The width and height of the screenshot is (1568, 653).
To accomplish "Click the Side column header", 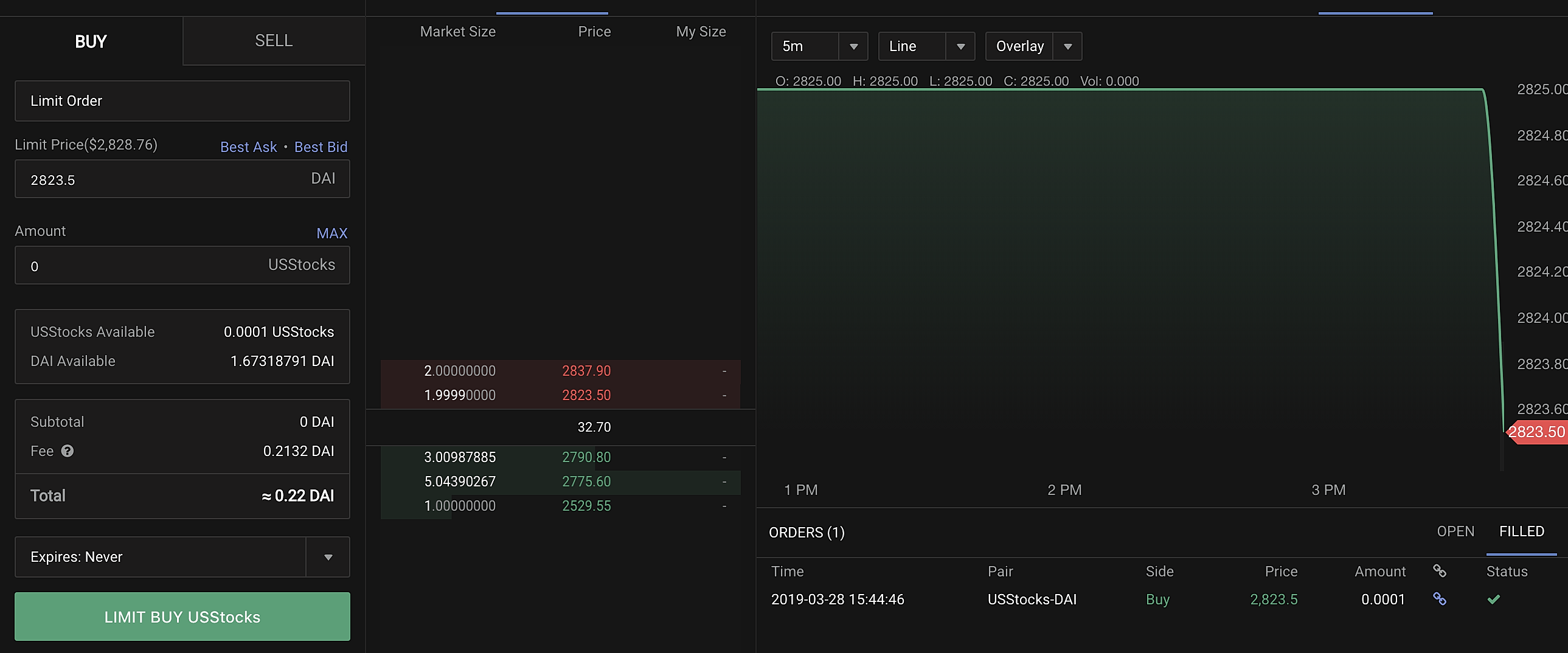I will pyautogui.click(x=1159, y=572).
